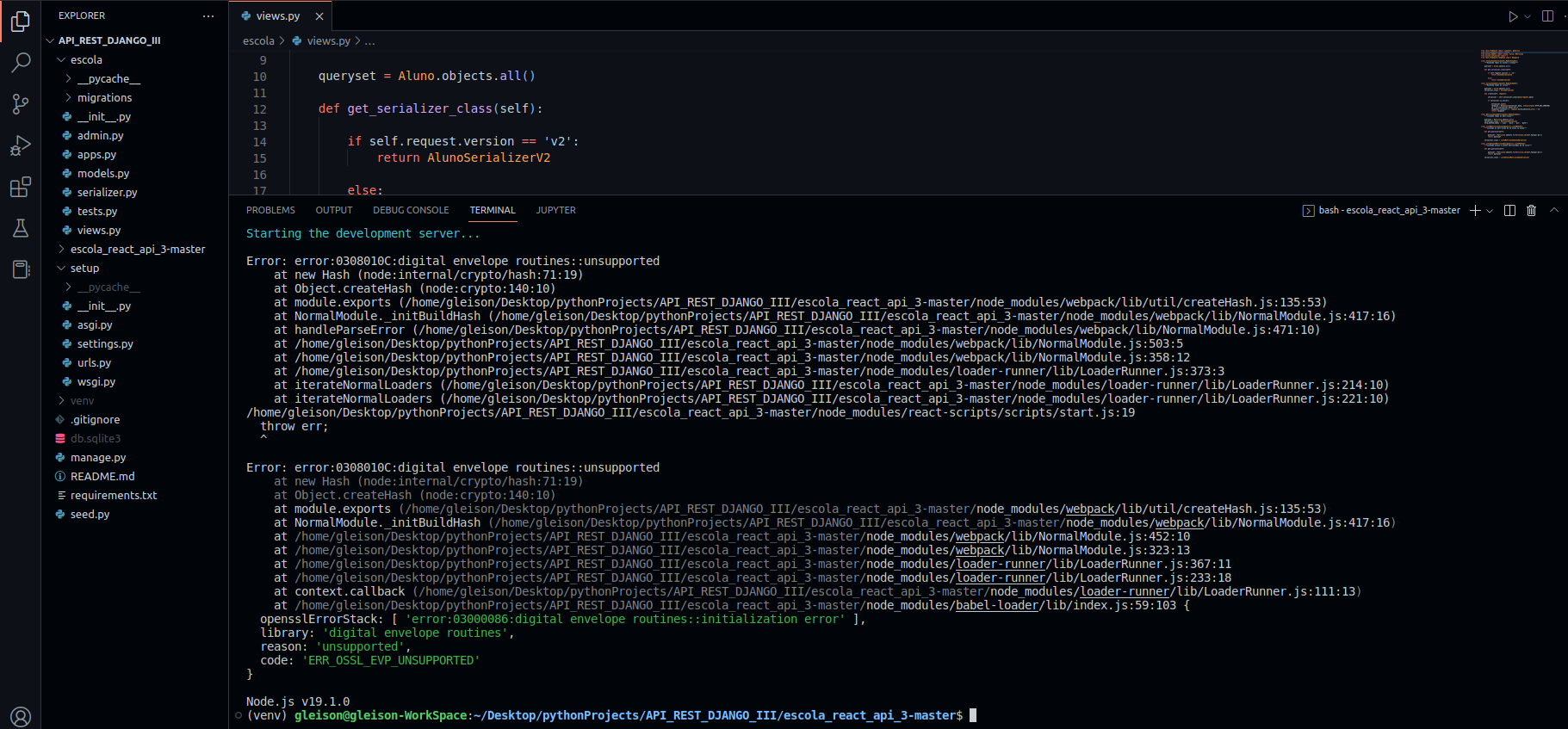Image resolution: width=1568 pixels, height=729 pixels.
Task: Split the terminal panel
Action: coord(1509,210)
